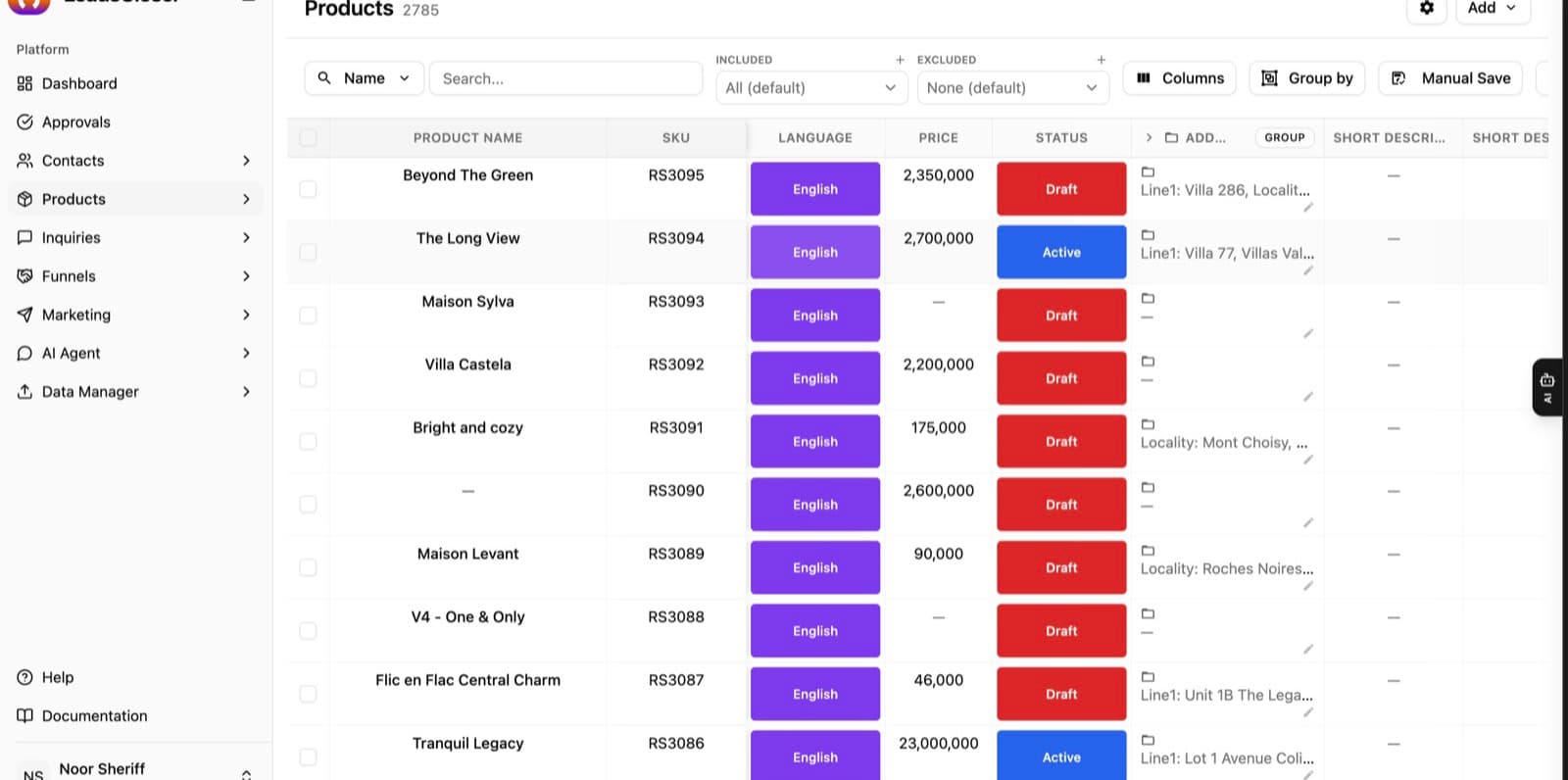The width and height of the screenshot is (1568, 780).
Task: Click the Manual Save button
Action: (x=1450, y=78)
